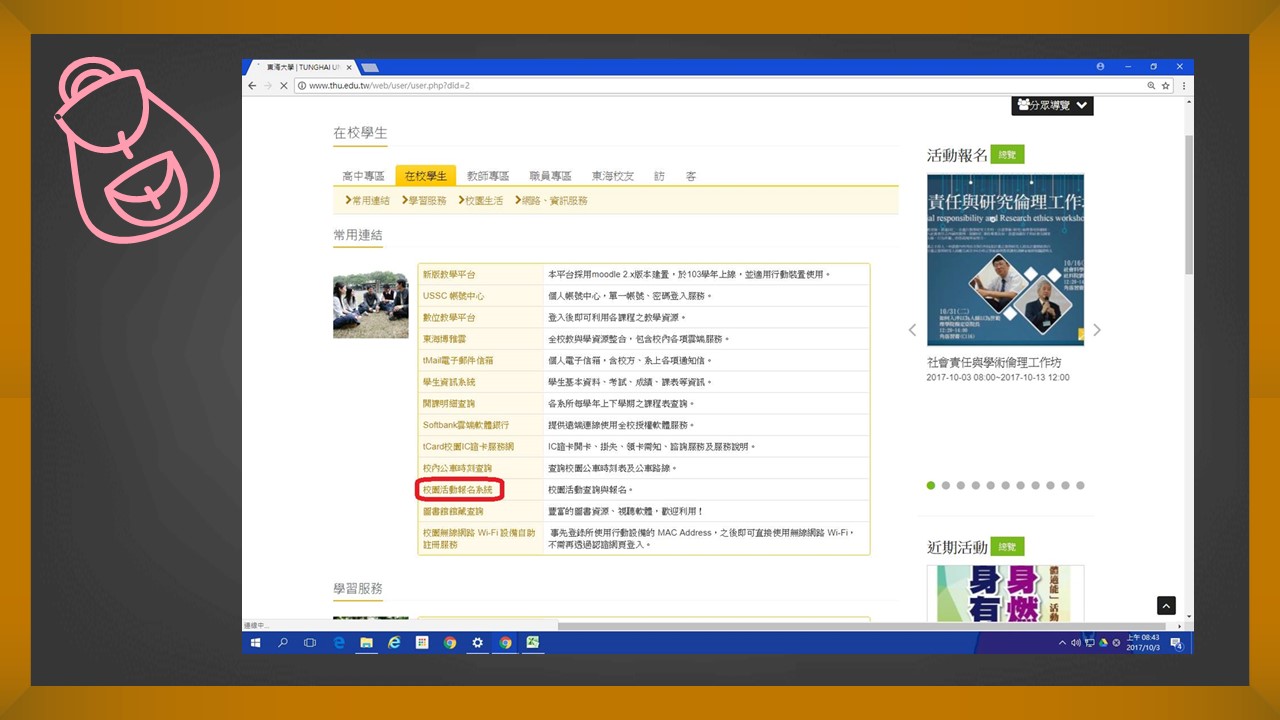Switch to the 東海校友 tab
Image resolution: width=1280 pixels, height=720 pixels.
pyautogui.click(x=612, y=176)
